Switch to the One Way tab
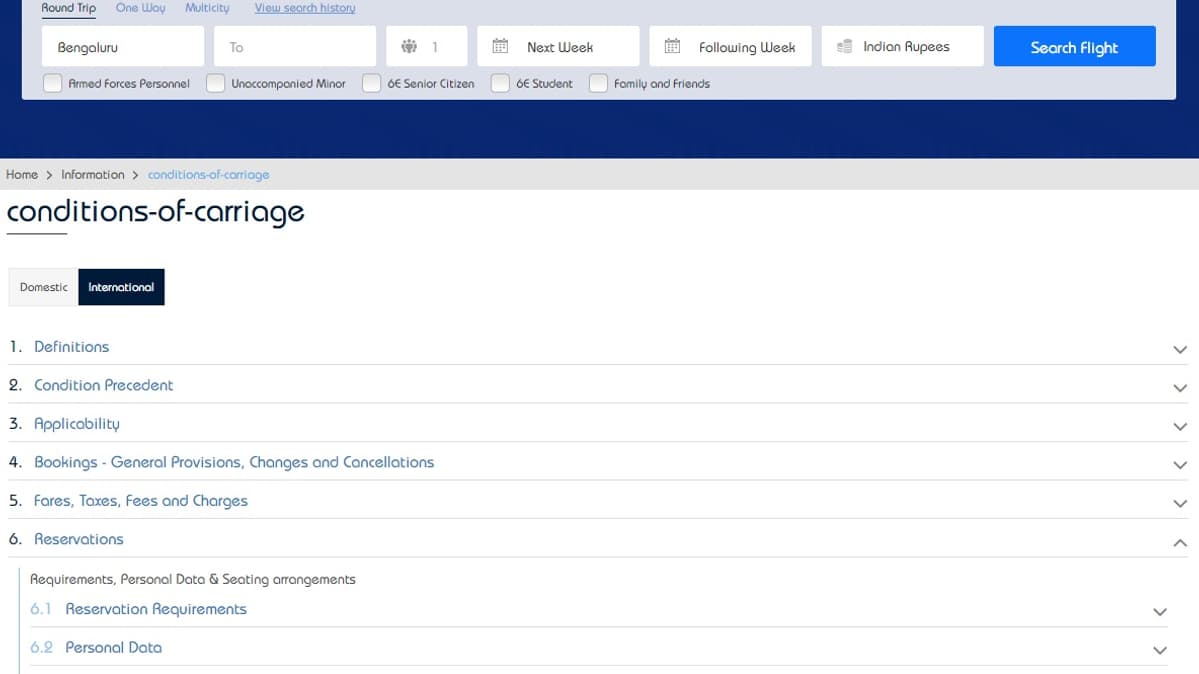1199x674 pixels. [x=140, y=8]
